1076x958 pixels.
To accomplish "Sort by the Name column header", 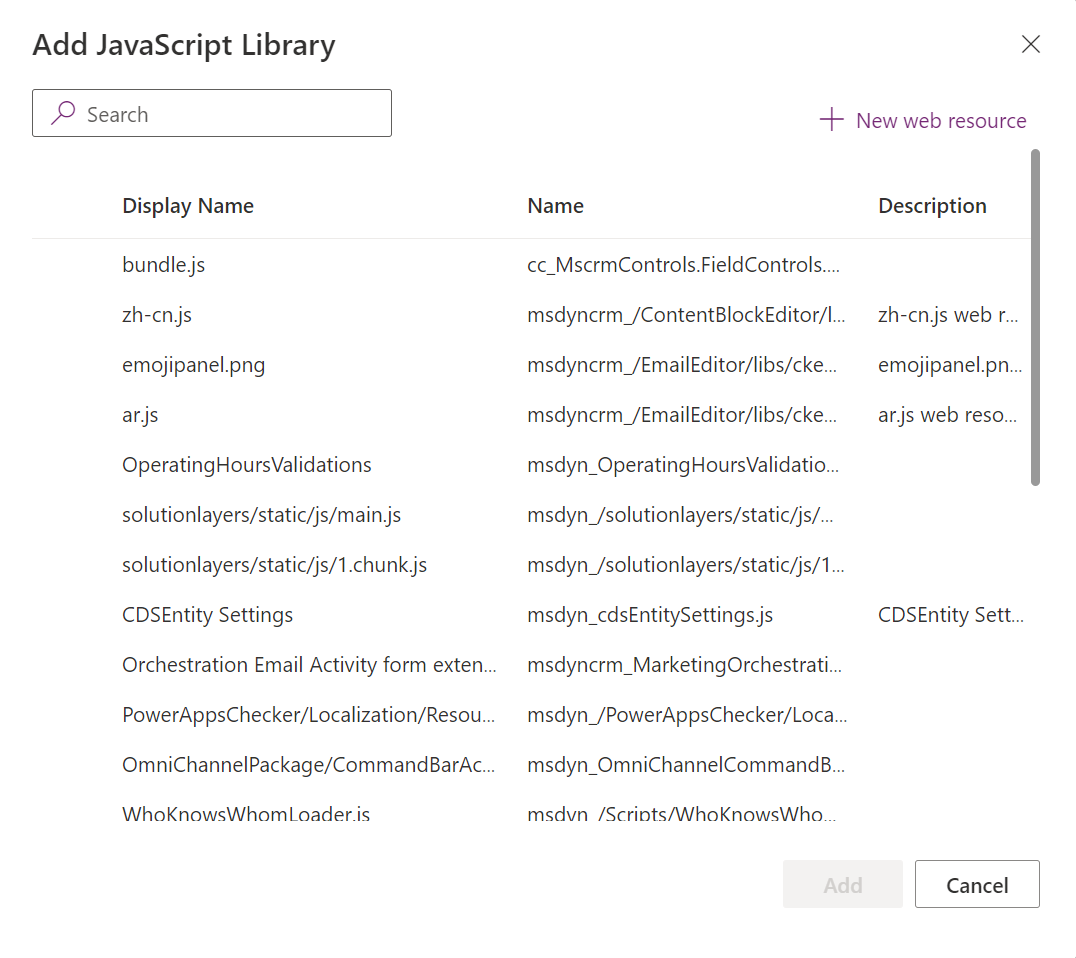I will [x=556, y=205].
